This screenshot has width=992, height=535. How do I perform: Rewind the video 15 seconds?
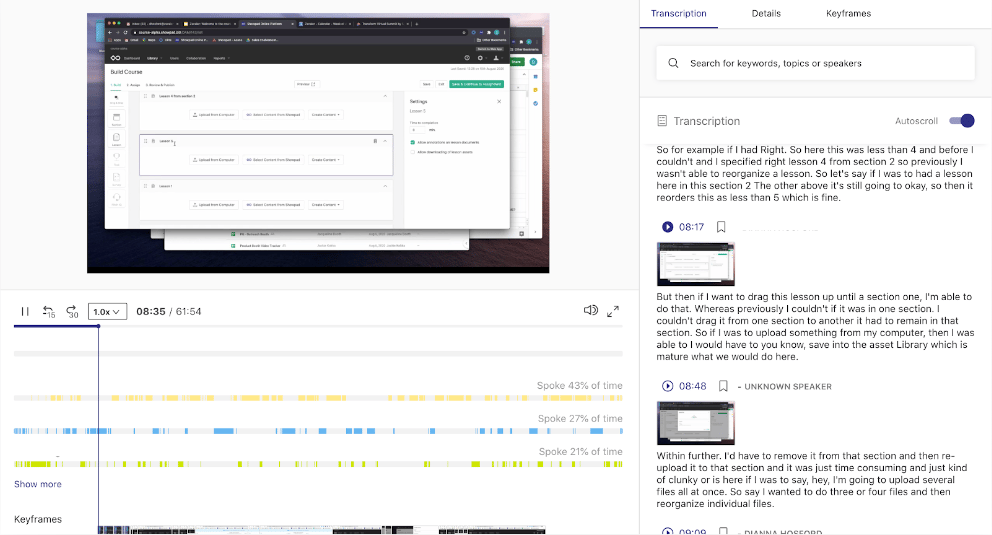pyautogui.click(x=48, y=312)
